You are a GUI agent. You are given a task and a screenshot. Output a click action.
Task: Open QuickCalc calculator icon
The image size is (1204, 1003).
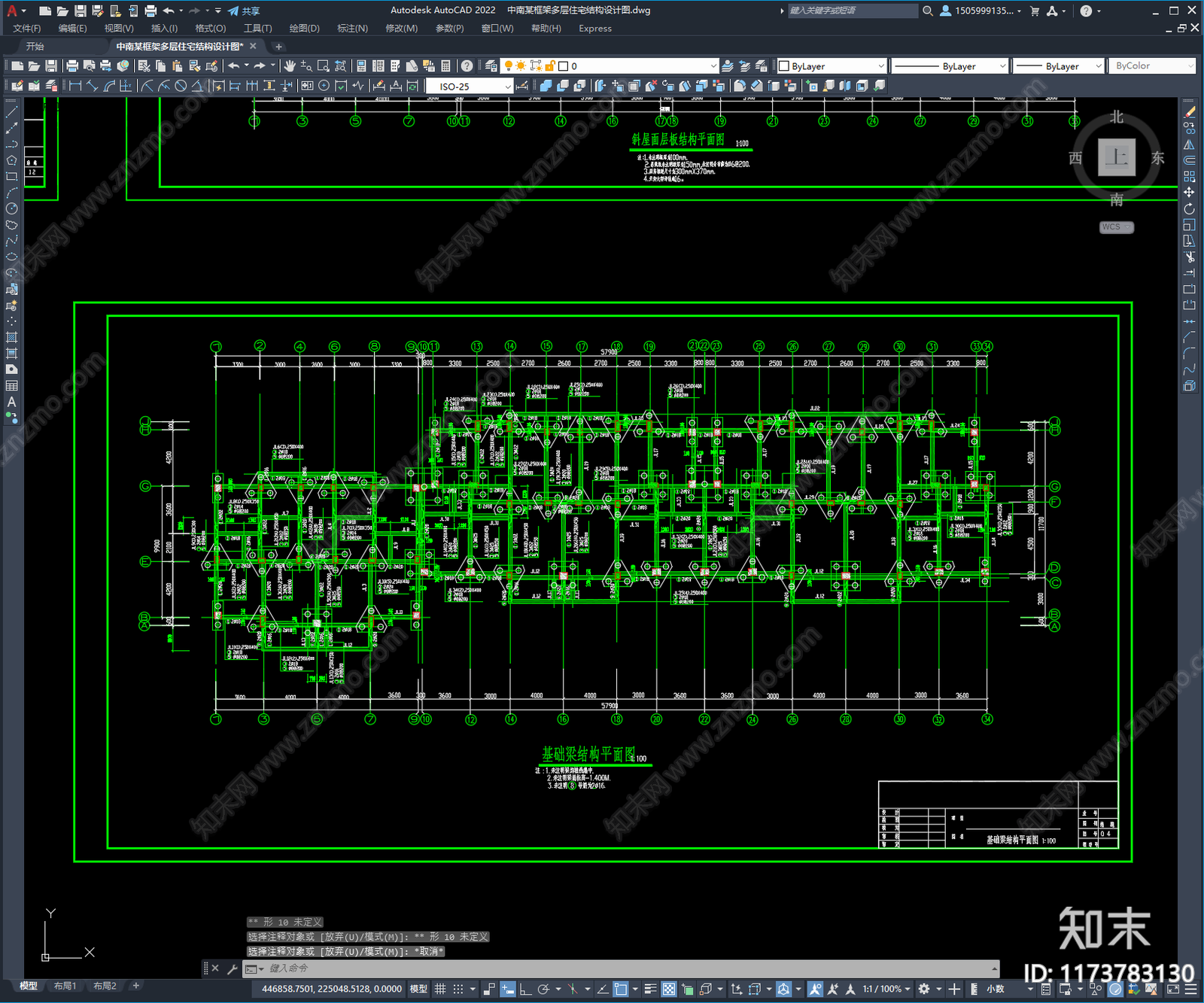pos(445,66)
